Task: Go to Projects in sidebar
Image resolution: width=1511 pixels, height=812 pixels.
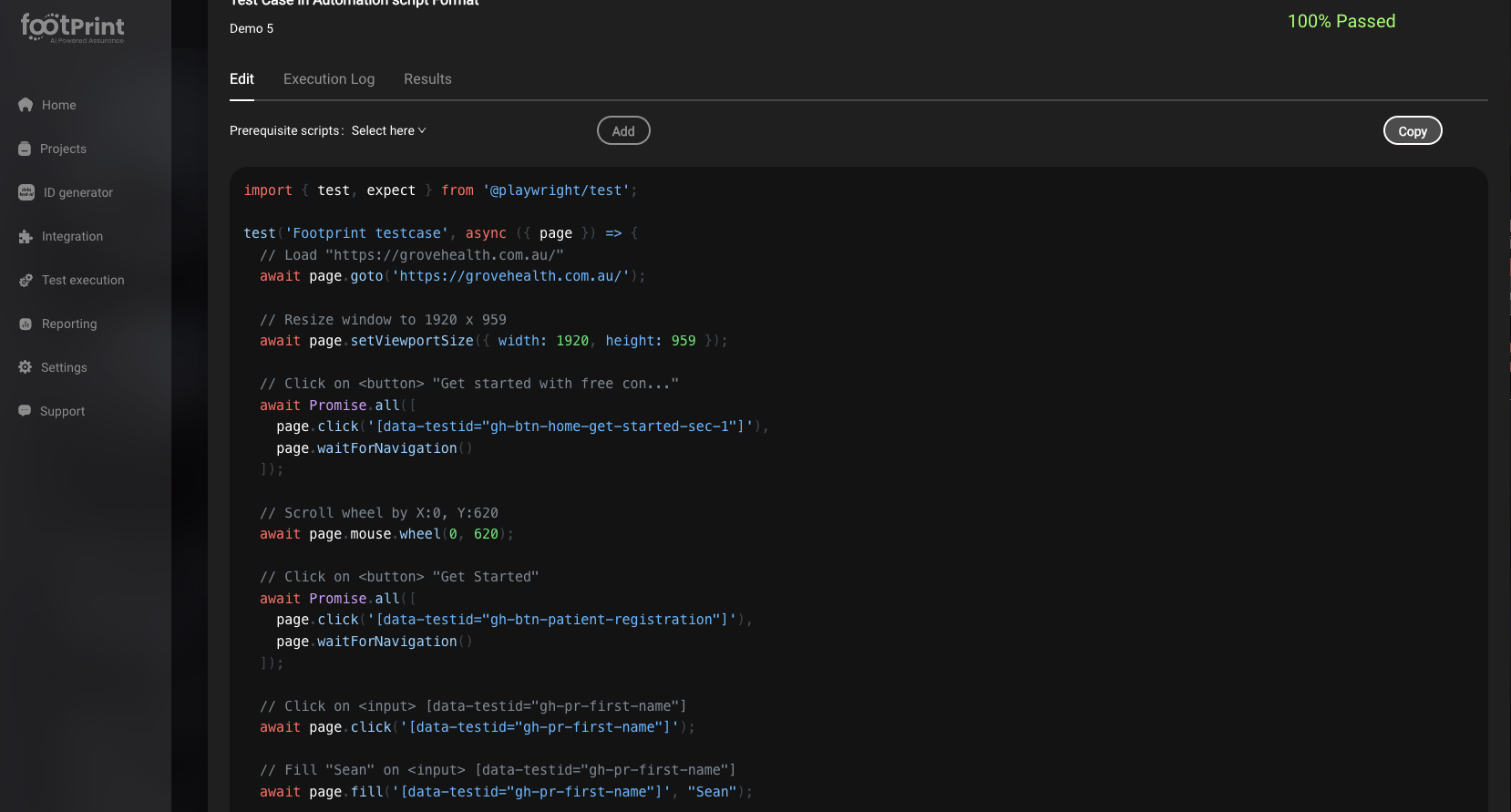Action: [63, 149]
